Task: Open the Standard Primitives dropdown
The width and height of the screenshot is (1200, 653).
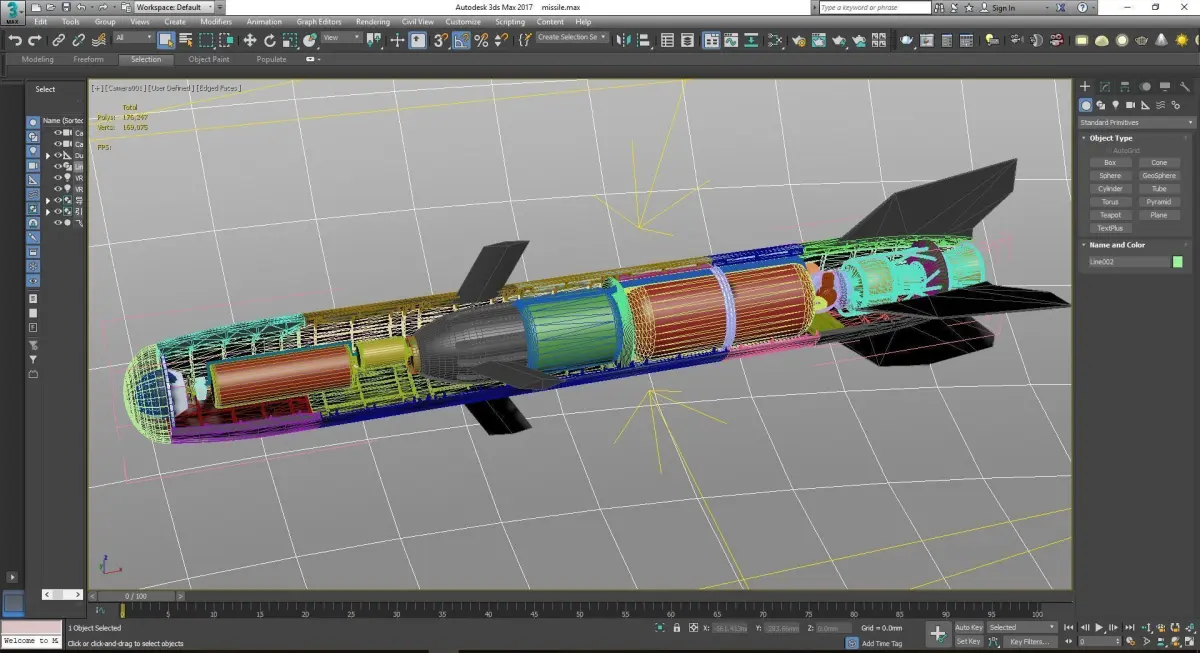Action: (1136, 122)
